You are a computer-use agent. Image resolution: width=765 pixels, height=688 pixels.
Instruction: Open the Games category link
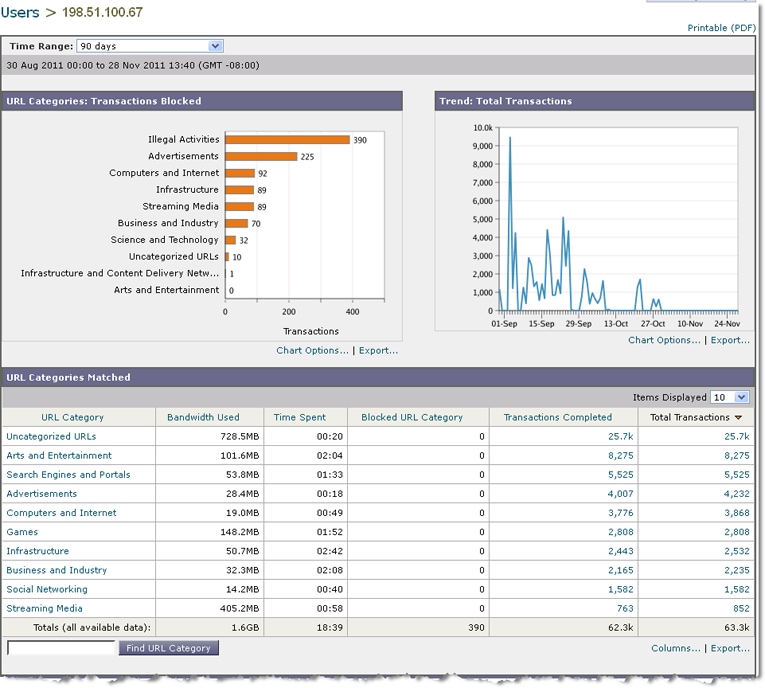point(22,532)
